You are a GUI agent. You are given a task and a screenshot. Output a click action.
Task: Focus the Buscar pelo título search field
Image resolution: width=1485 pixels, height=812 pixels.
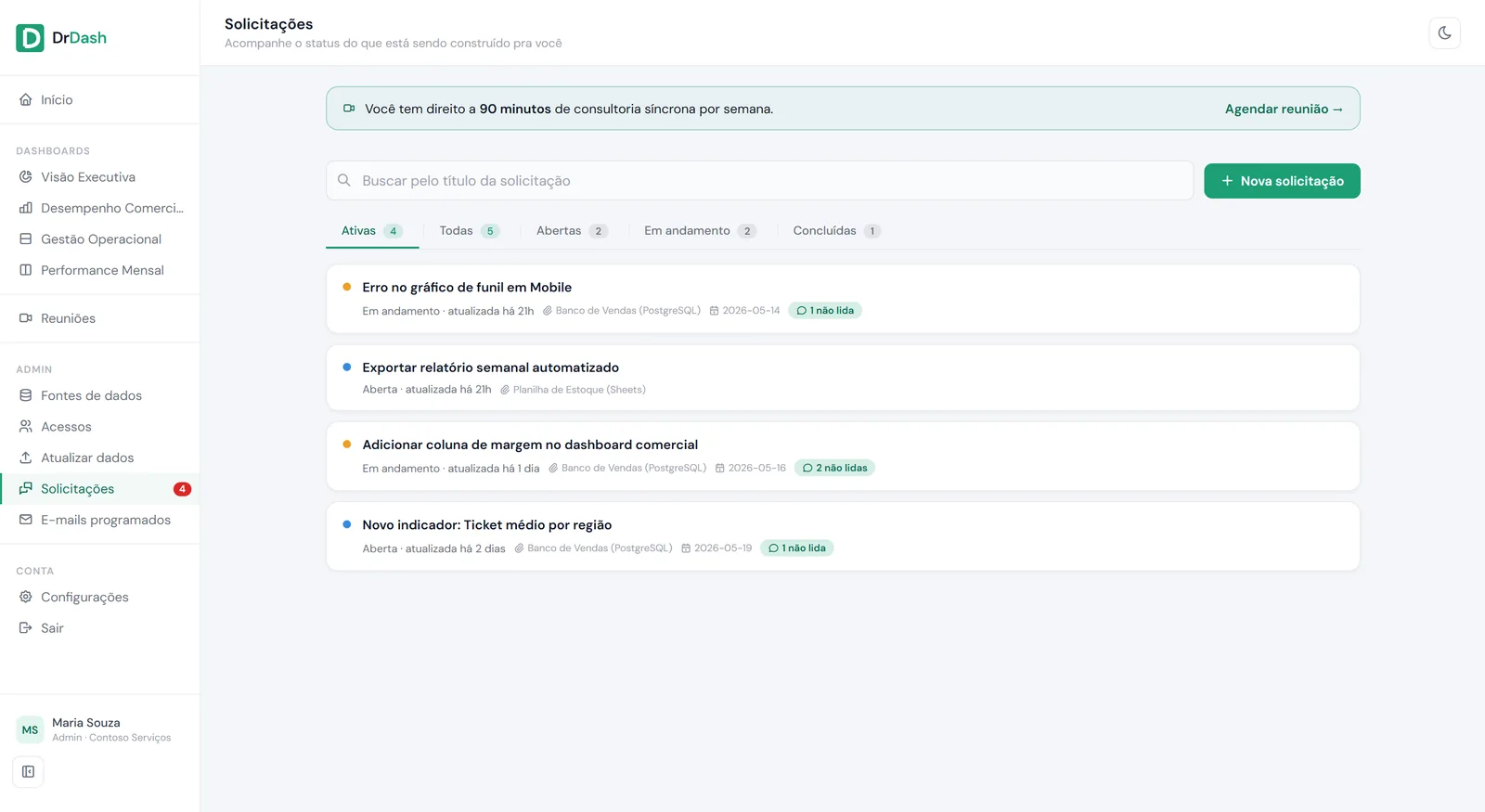[x=759, y=181]
